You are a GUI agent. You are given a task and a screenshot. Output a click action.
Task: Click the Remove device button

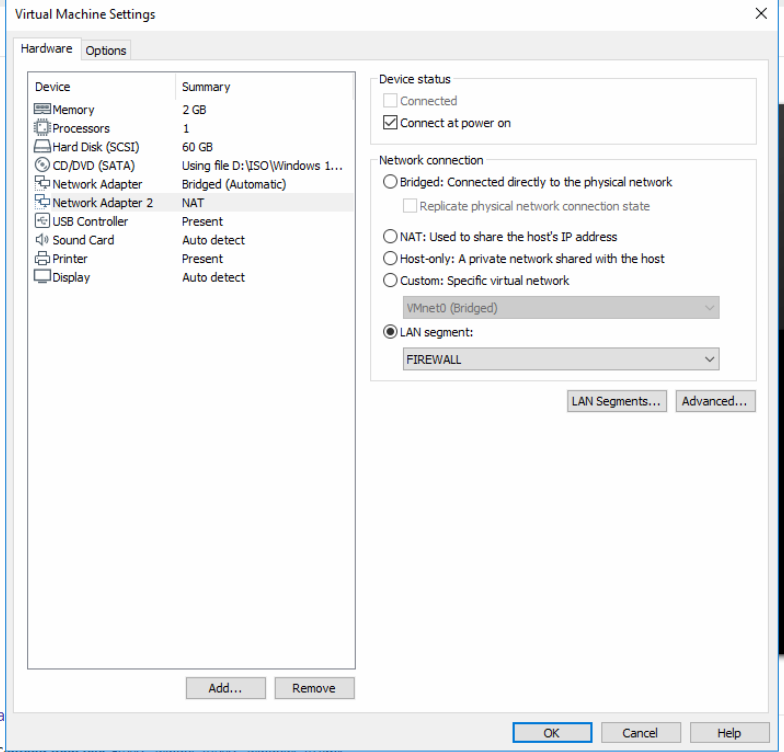click(314, 688)
